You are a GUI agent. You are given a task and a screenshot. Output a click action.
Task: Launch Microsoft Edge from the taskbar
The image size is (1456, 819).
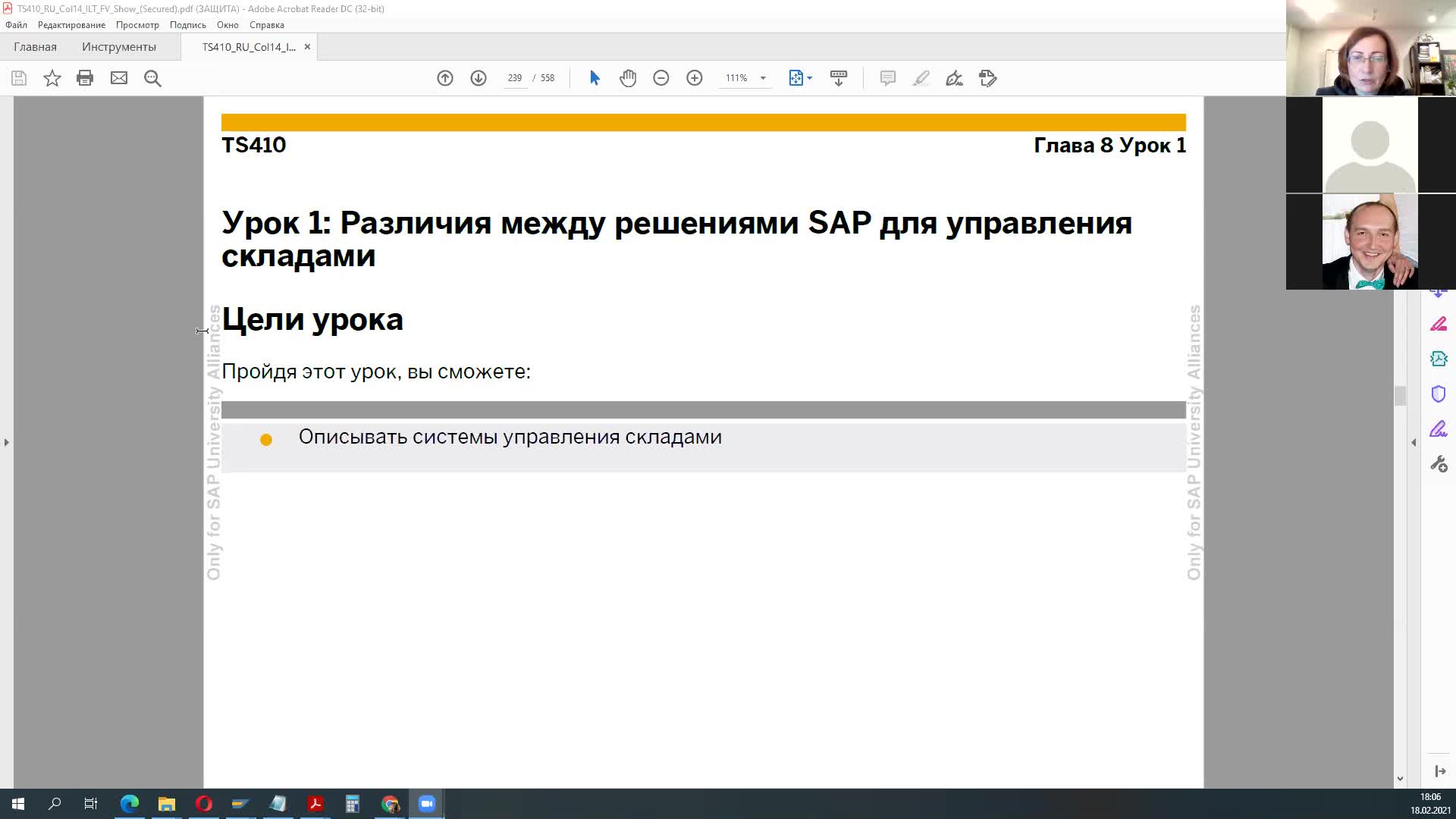[130, 804]
